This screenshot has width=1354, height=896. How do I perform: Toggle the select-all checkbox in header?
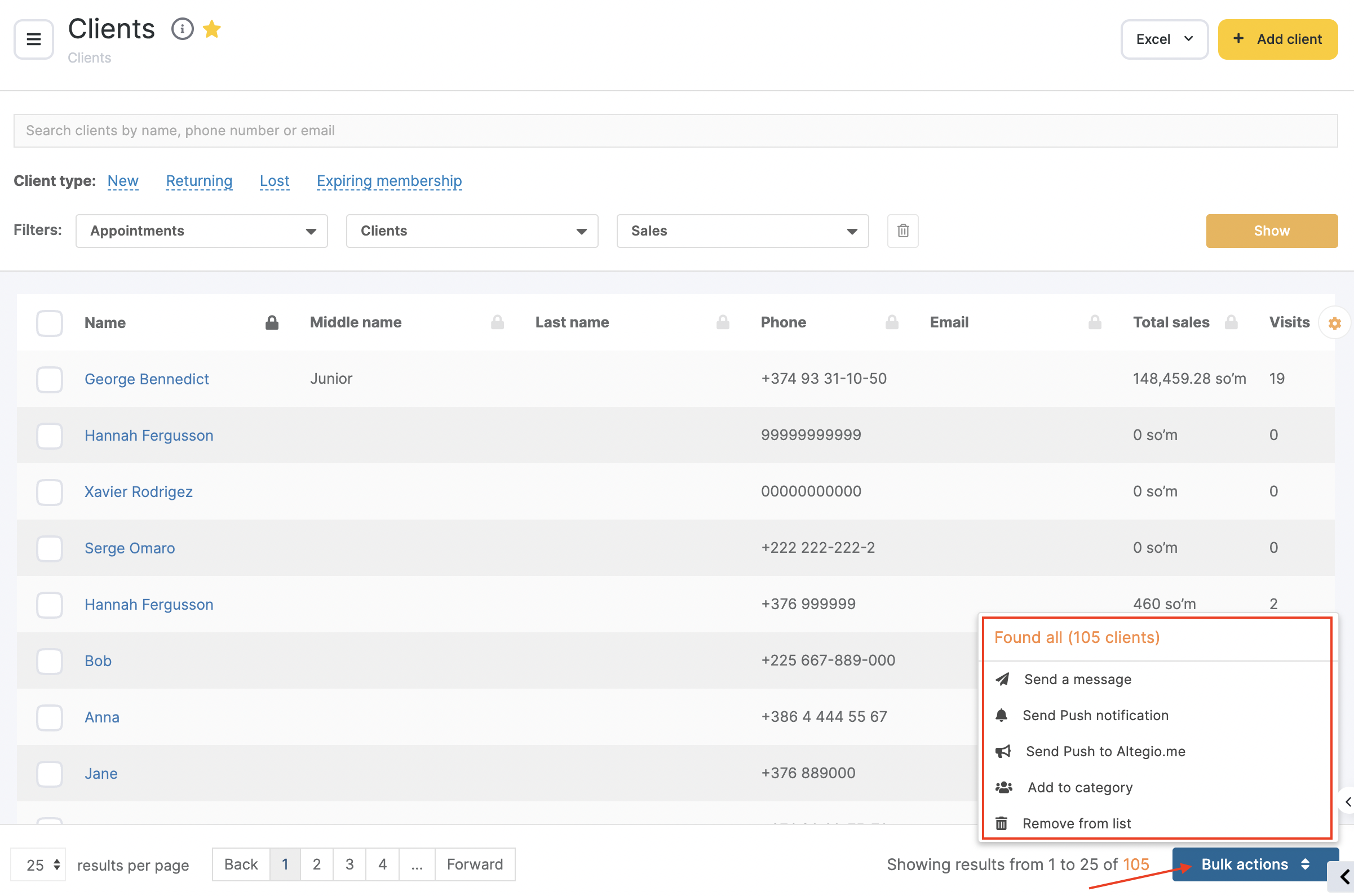(50, 323)
